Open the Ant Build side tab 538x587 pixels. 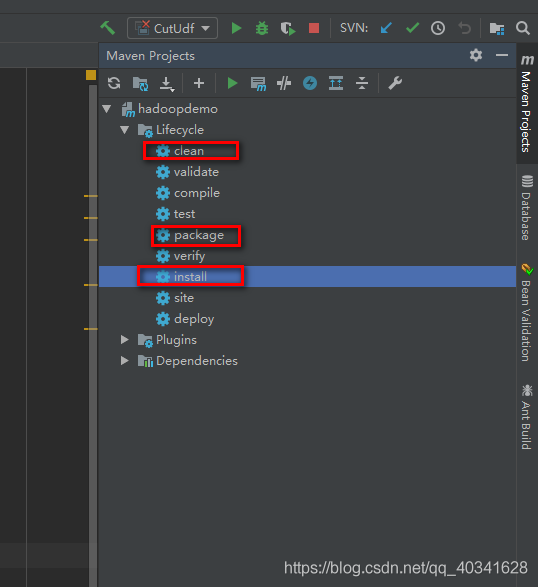(x=527, y=416)
